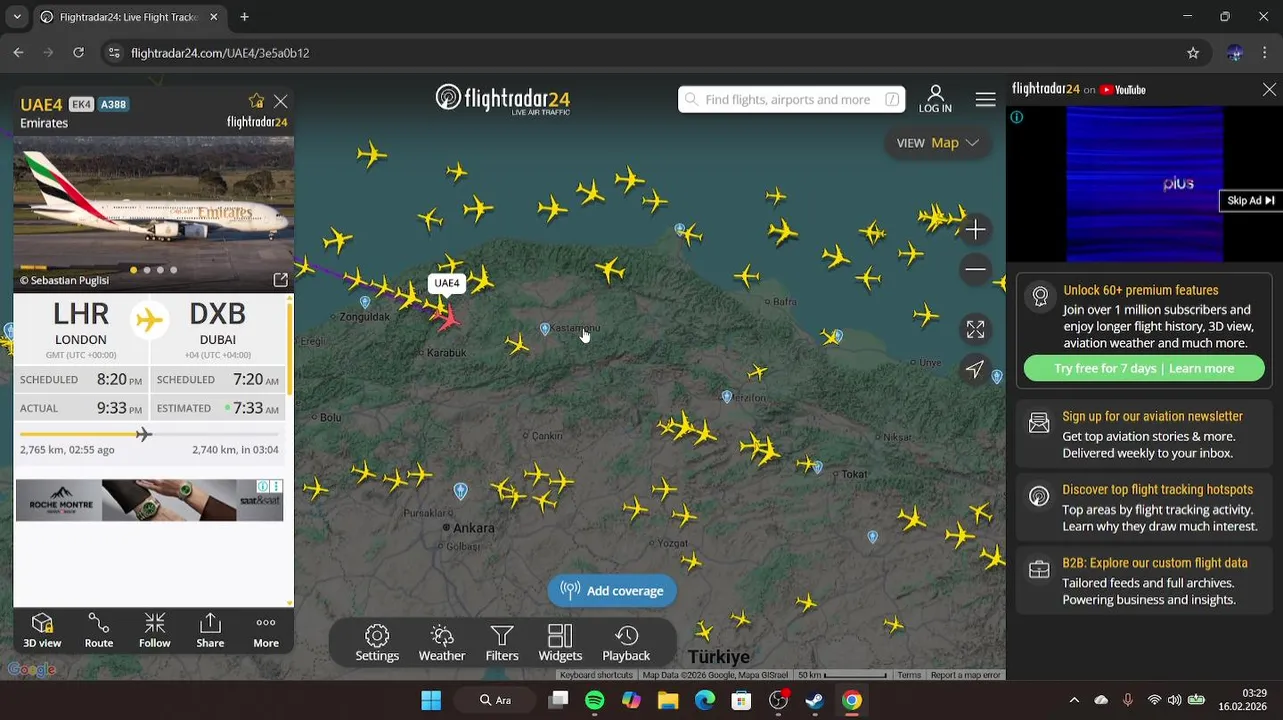The height and width of the screenshot is (720, 1283).
Task: Open the More options in flight panel
Action: tap(266, 631)
